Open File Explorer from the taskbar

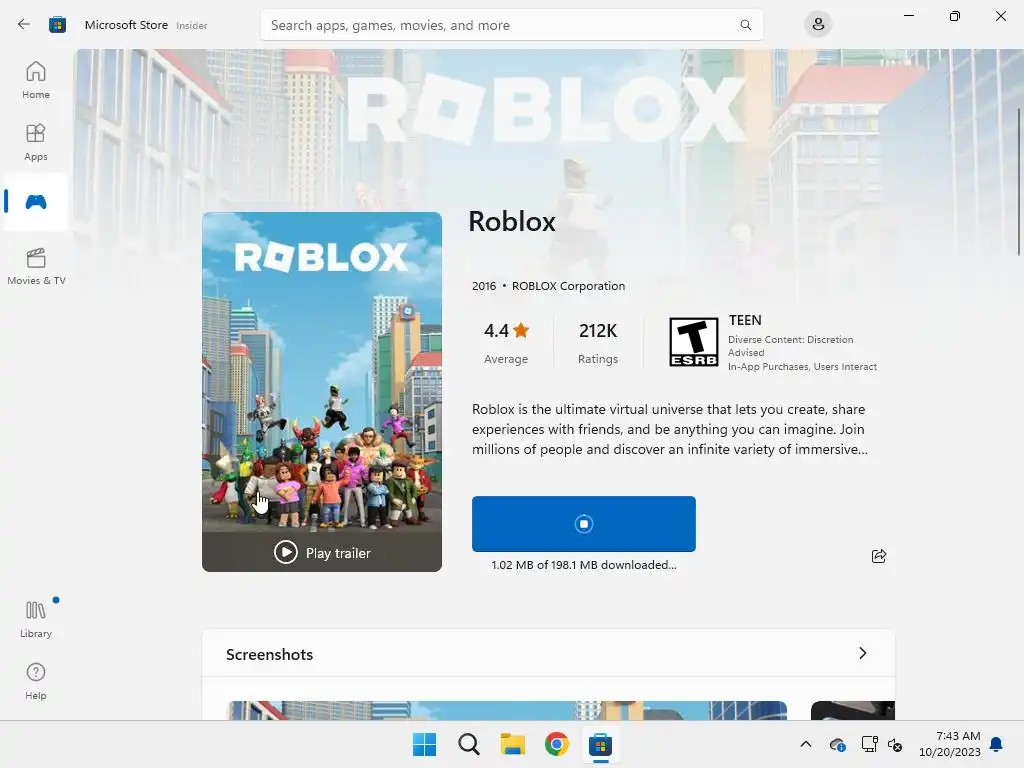513,744
